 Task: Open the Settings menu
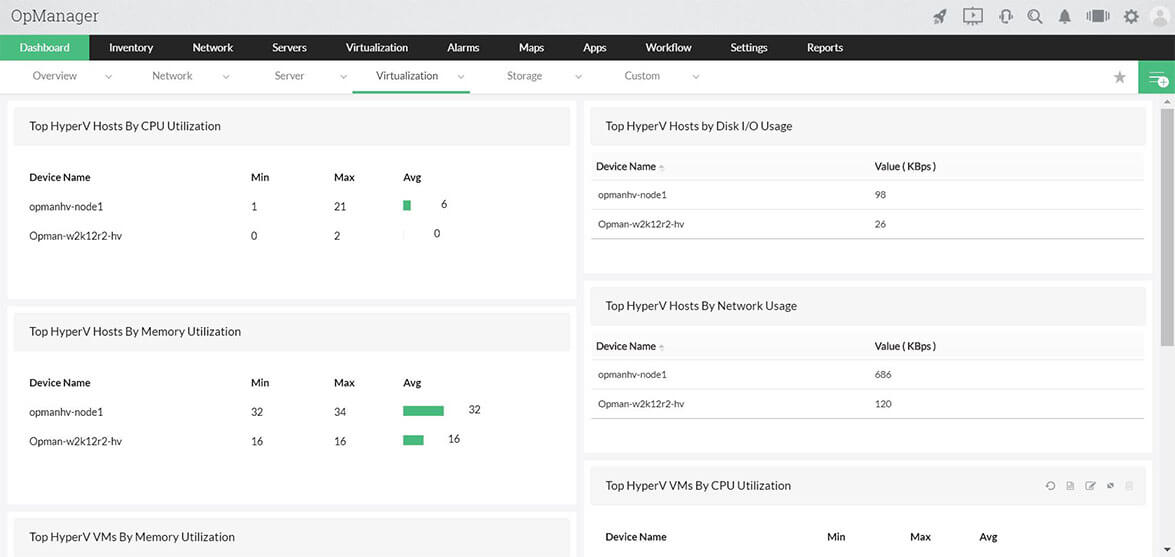pos(749,47)
